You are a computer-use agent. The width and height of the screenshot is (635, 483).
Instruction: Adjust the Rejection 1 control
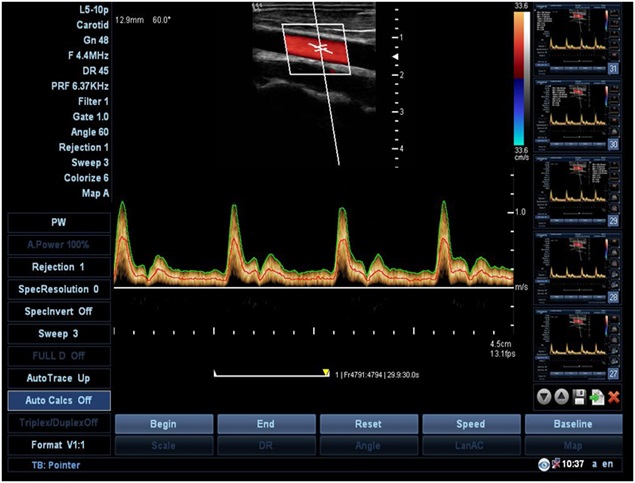59,267
